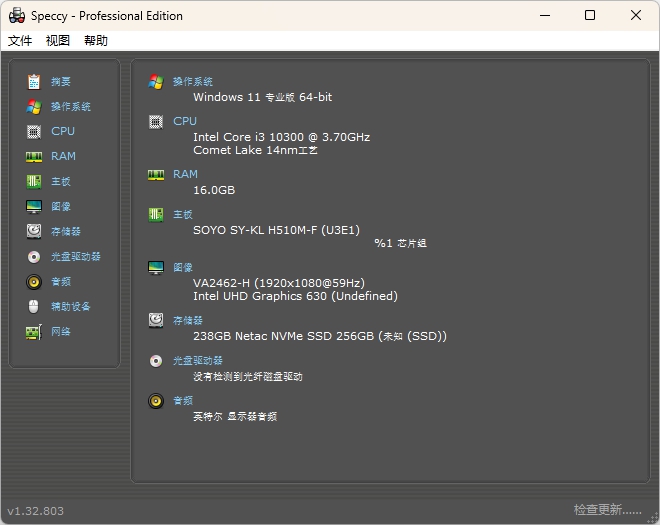Viewport: 660px width, 525px height.
Task: Click the 操作系统 Windows flag icon in sidebar
Action: [34, 107]
